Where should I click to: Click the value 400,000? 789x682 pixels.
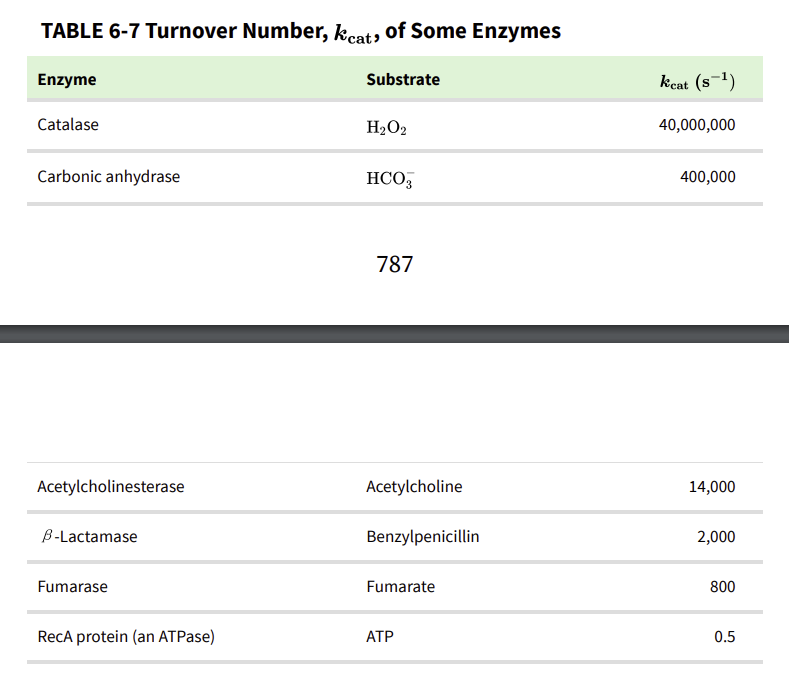pos(707,177)
